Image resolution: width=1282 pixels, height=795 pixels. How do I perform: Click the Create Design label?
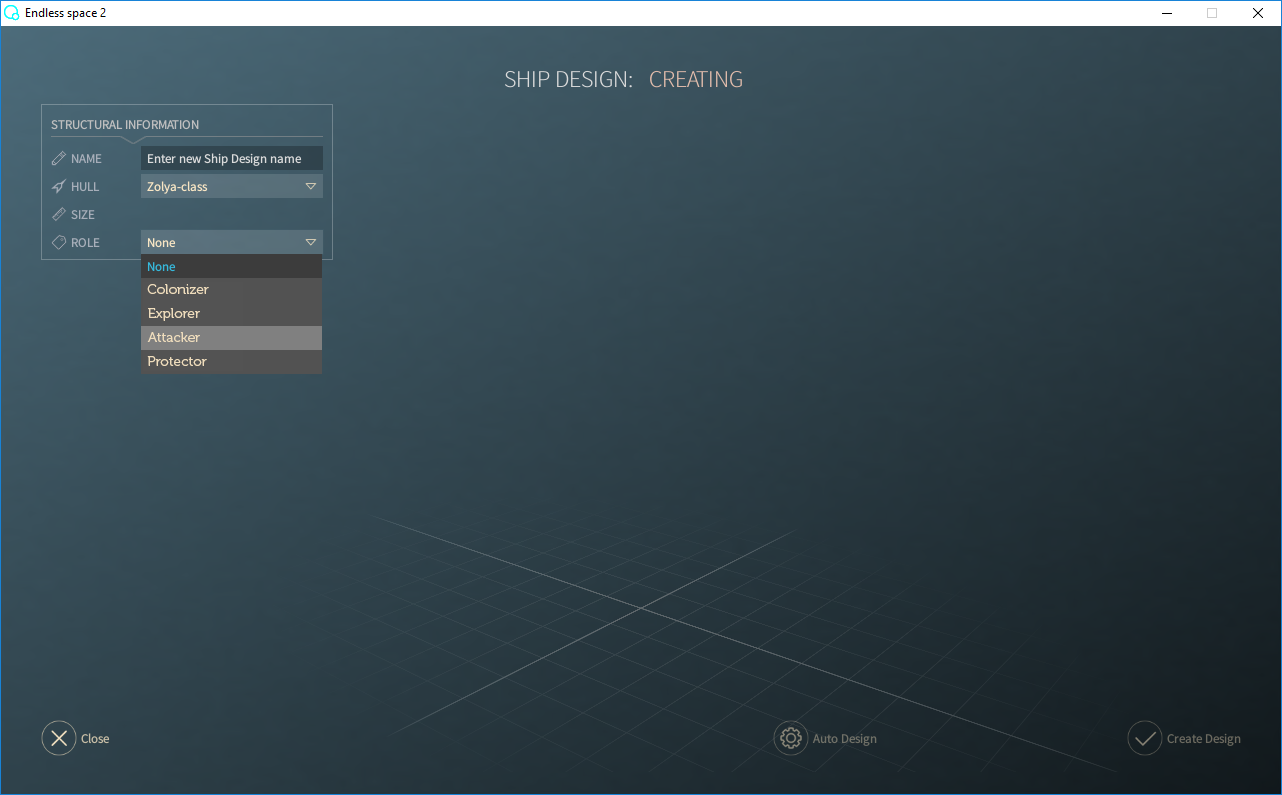point(1204,739)
